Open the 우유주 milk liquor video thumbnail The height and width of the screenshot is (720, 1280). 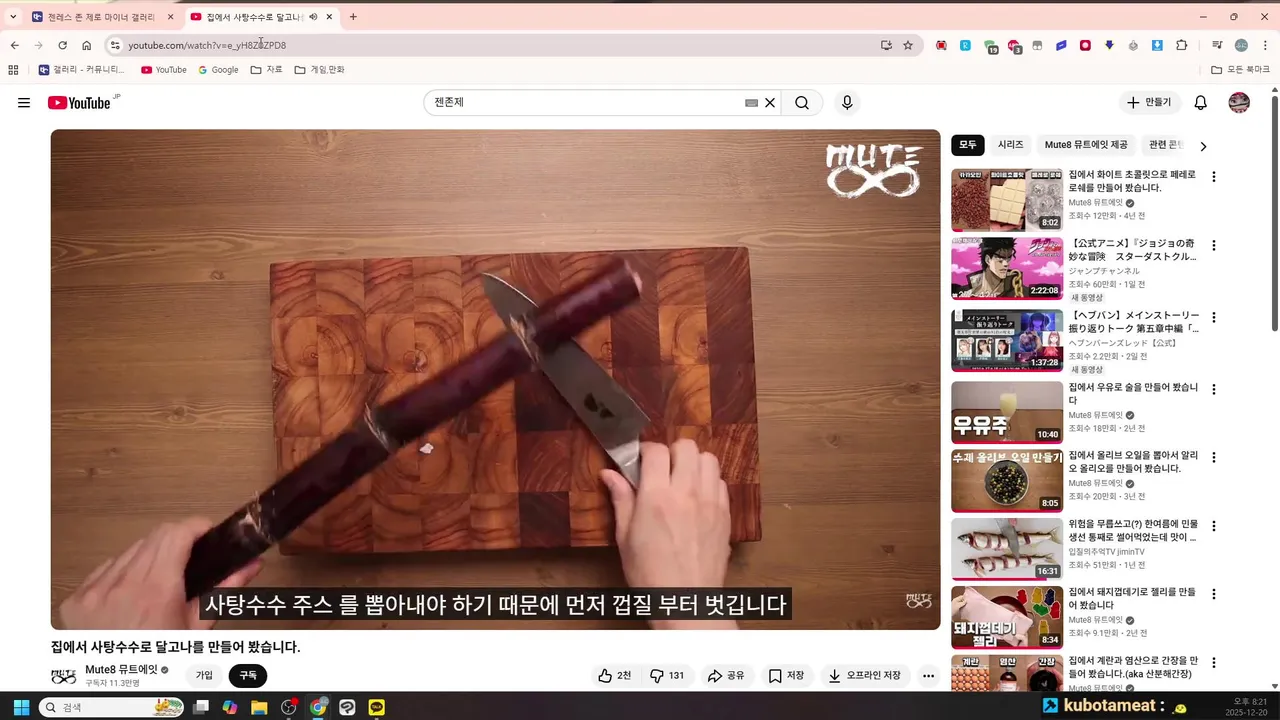coord(1007,412)
